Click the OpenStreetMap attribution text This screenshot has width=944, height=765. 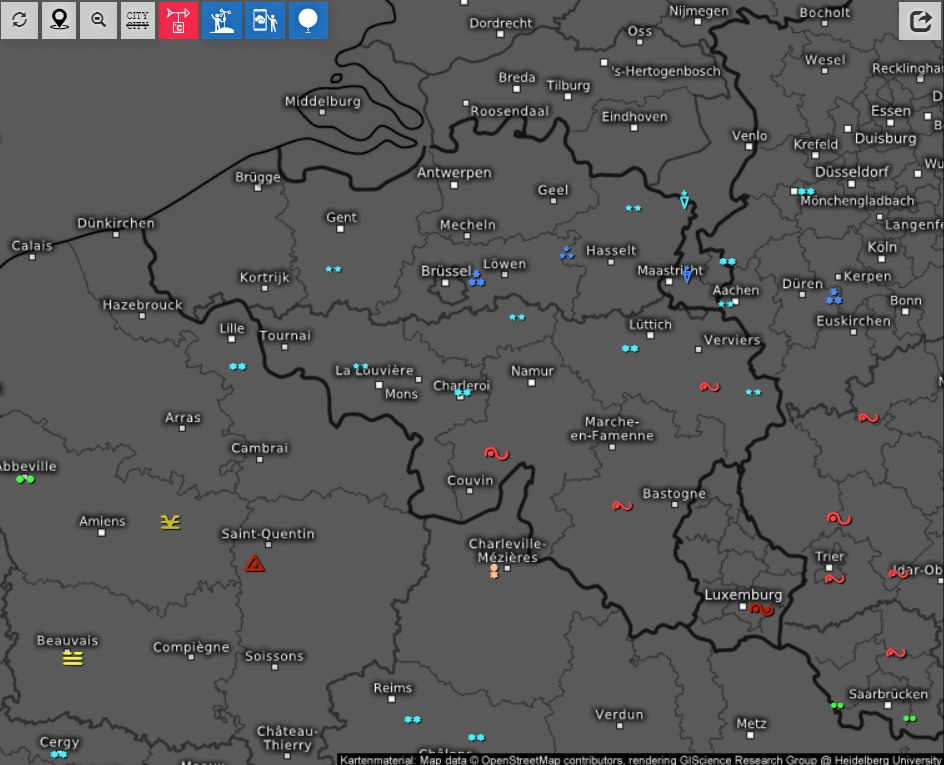(640, 759)
